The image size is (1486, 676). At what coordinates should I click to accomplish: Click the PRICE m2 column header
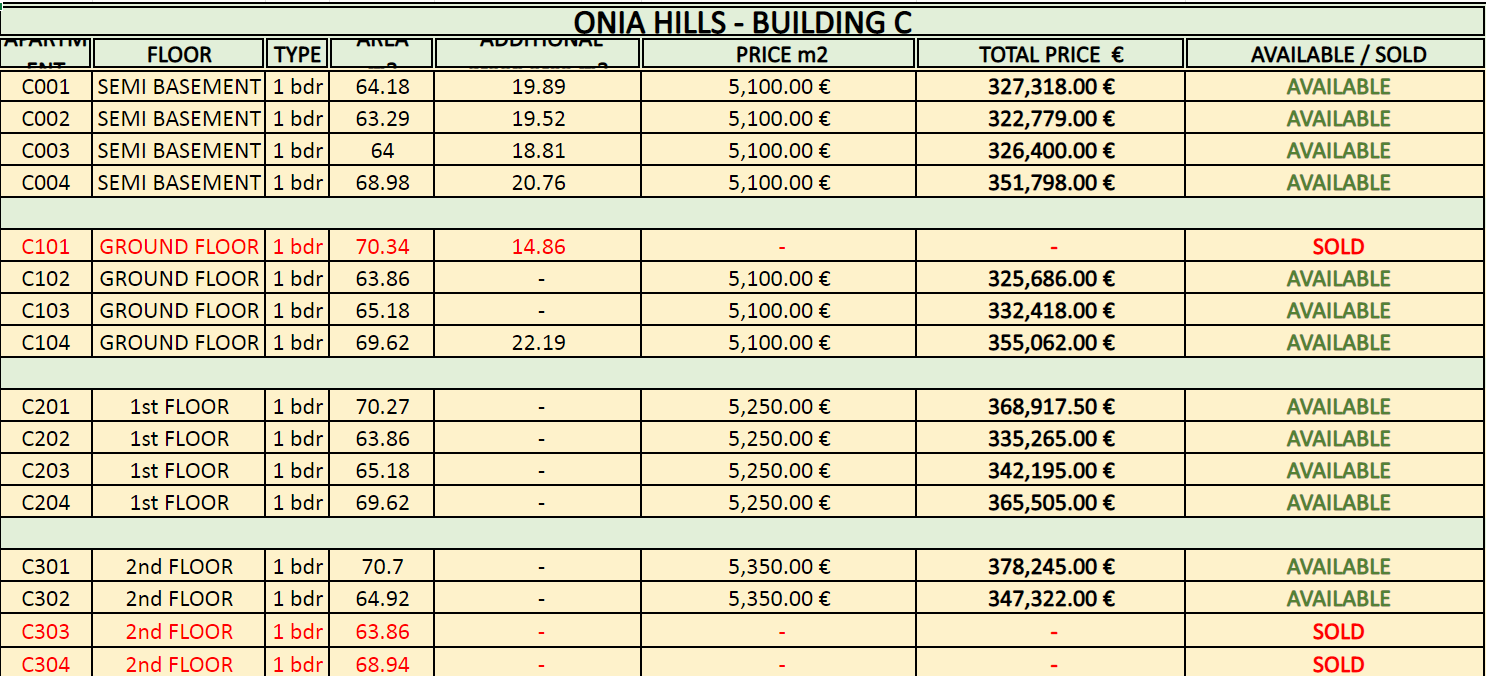(x=780, y=54)
